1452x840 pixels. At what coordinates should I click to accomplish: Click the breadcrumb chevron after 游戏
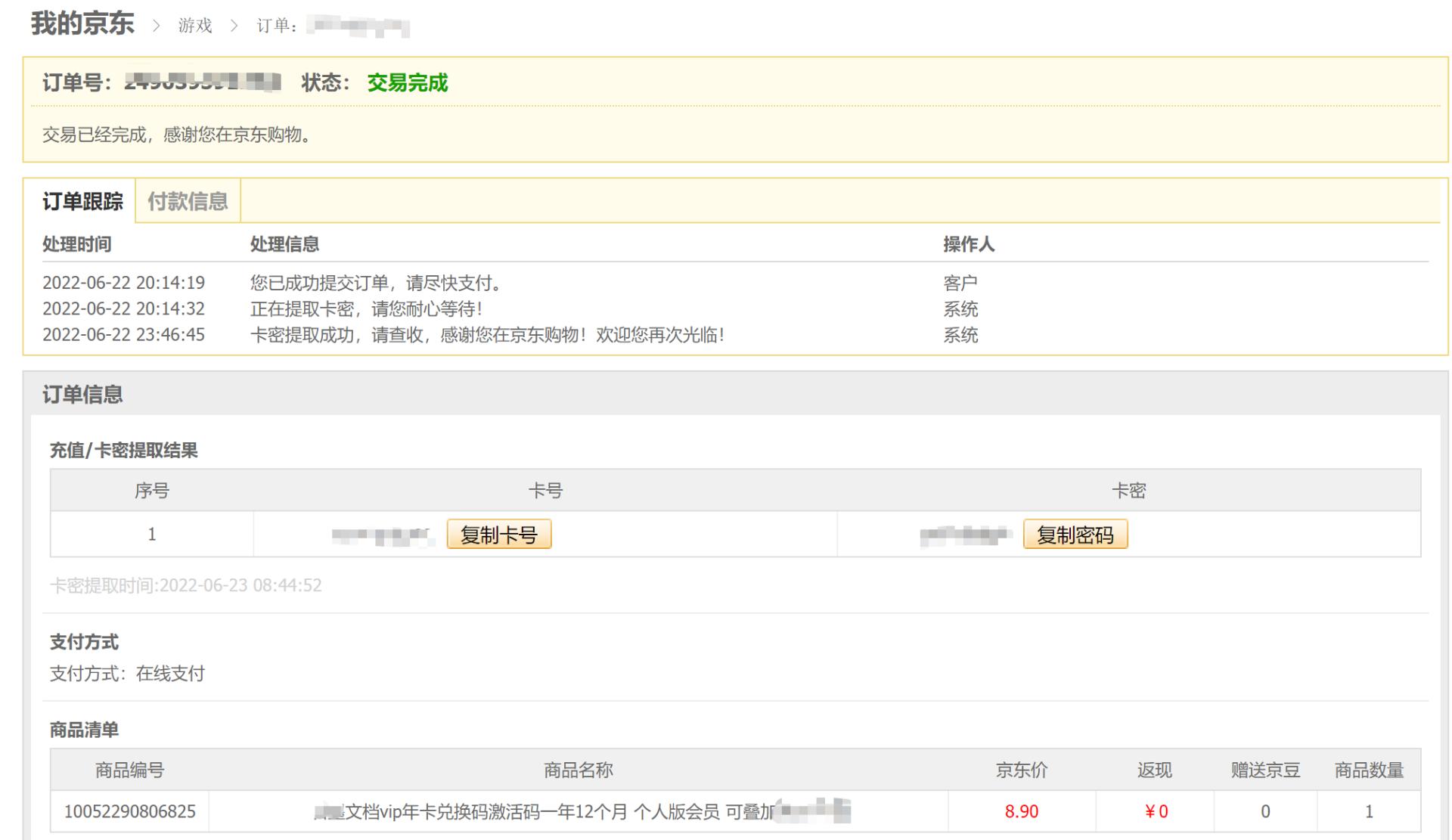pos(234,26)
